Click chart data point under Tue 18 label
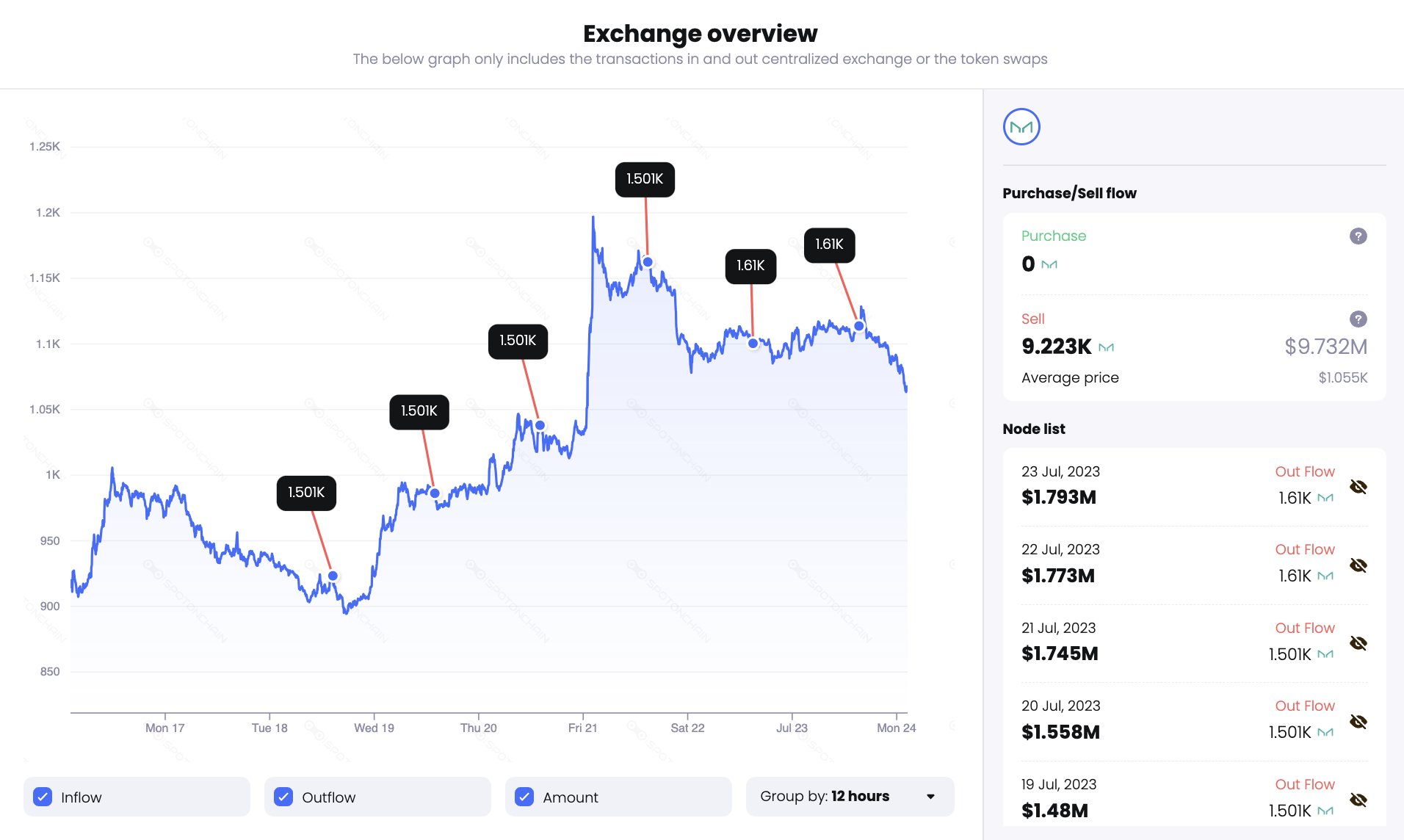Viewport: 1404px width, 840px height. (x=333, y=576)
